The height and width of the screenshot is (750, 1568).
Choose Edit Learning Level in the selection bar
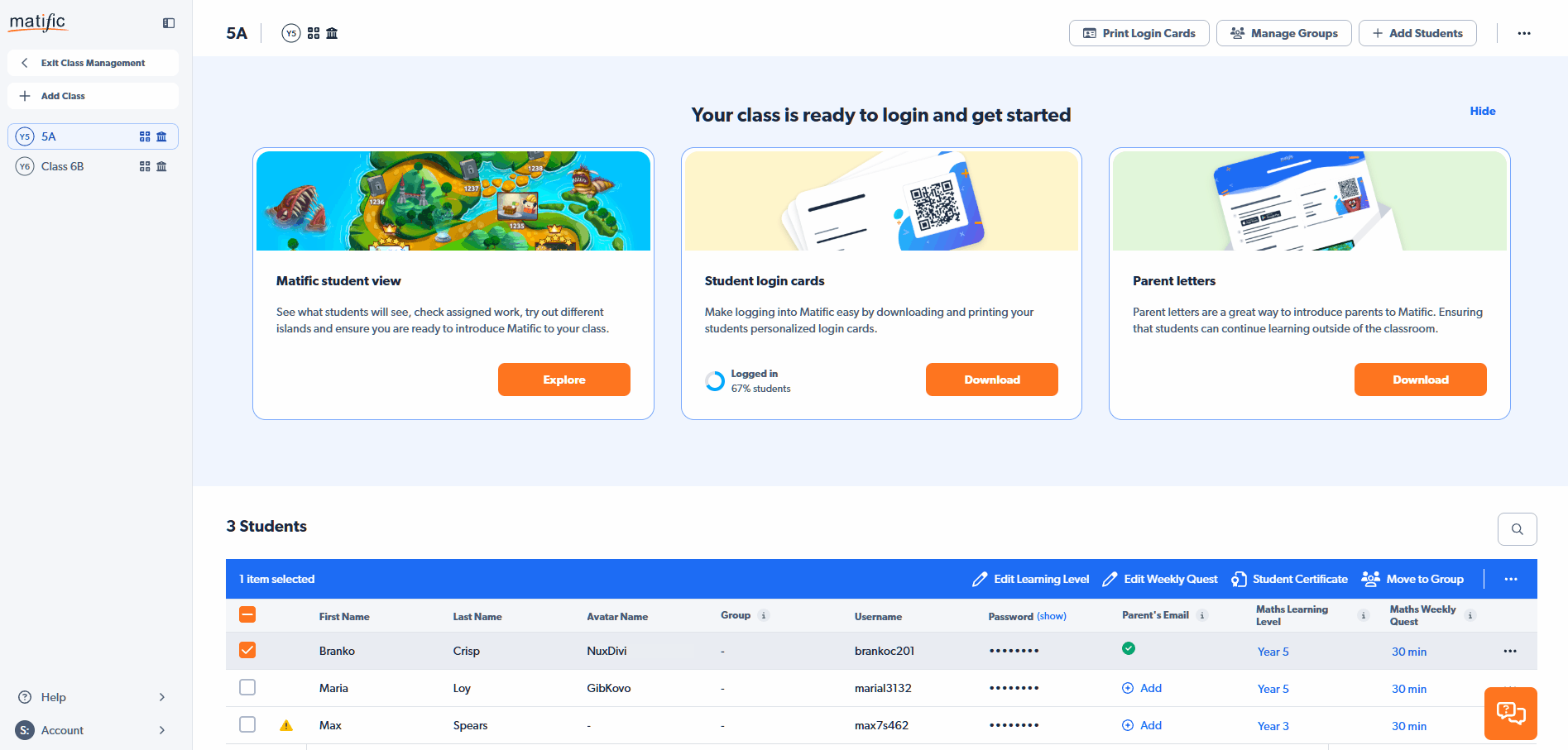(1031, 579)
